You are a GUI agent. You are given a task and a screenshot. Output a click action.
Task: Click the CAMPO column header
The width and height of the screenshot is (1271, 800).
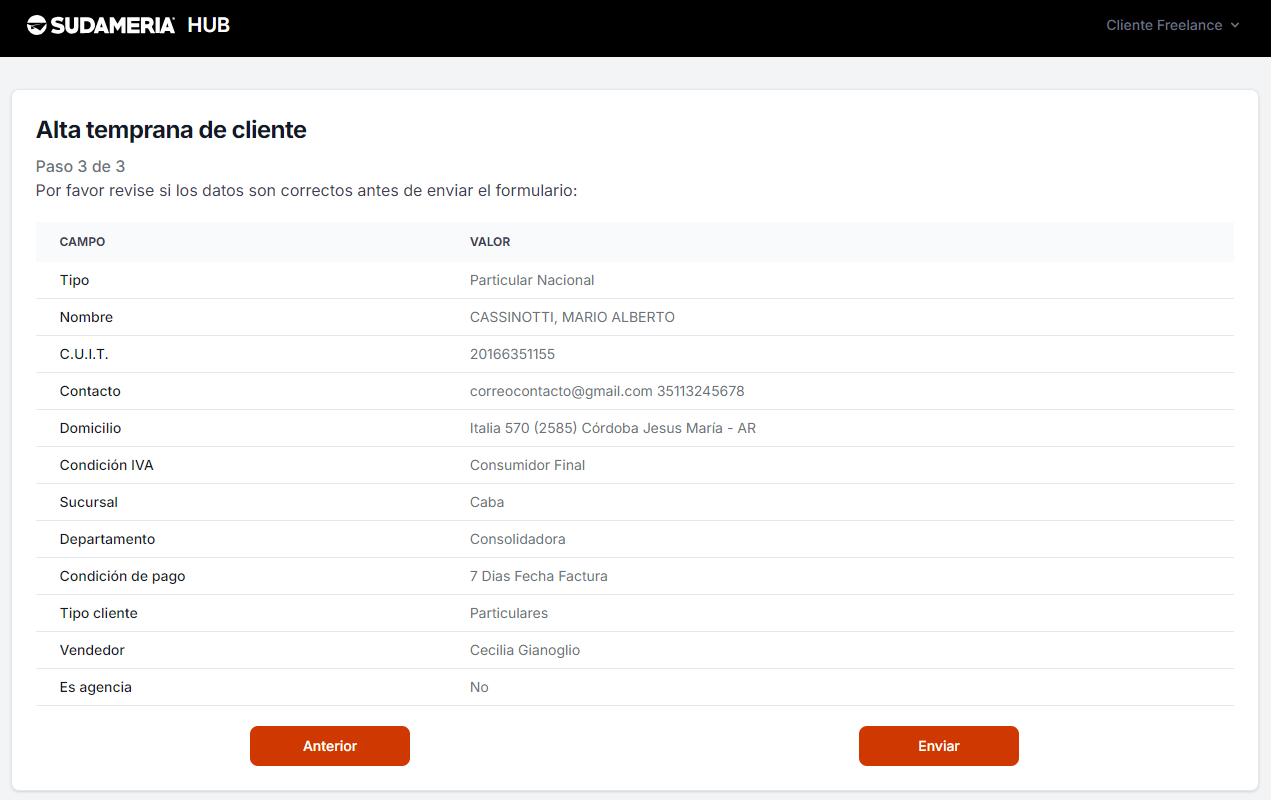point(82,242)
